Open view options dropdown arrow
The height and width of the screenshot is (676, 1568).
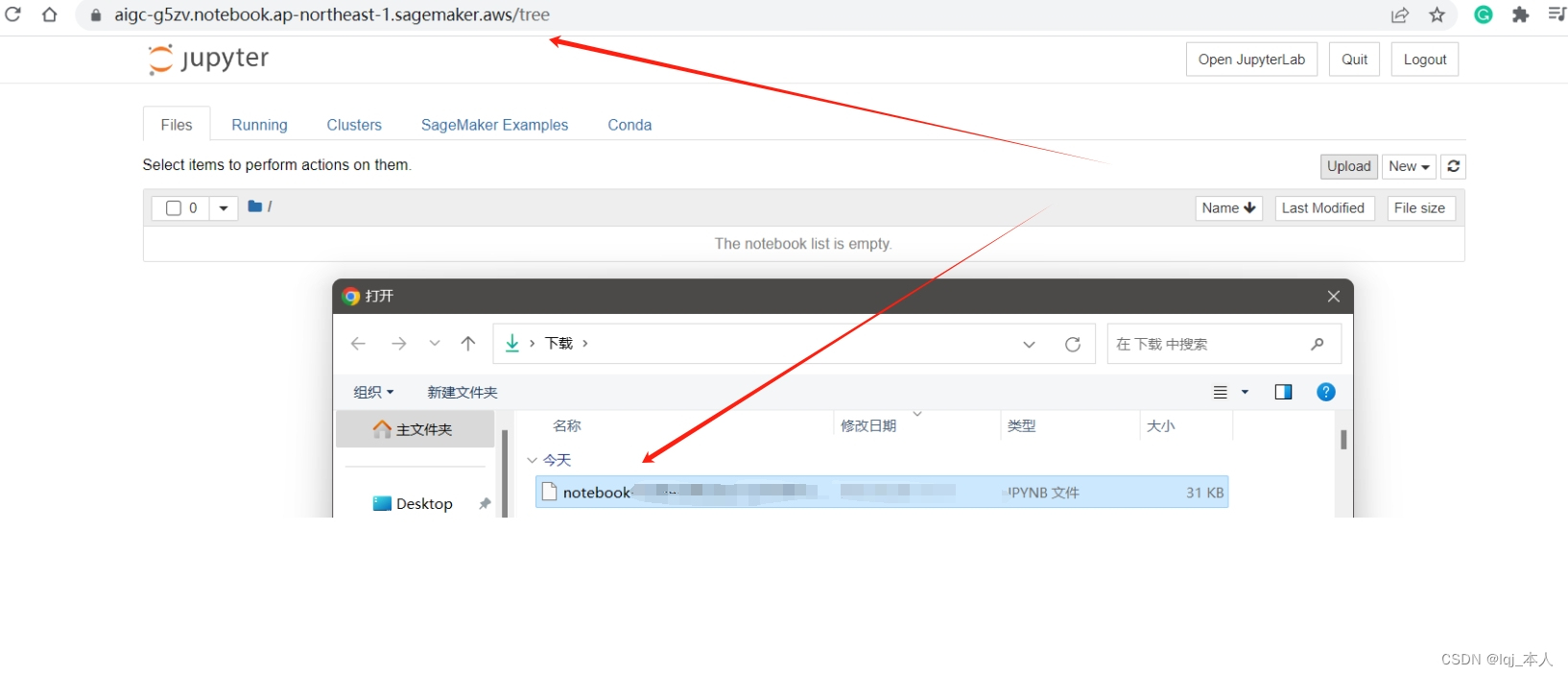1245,392
